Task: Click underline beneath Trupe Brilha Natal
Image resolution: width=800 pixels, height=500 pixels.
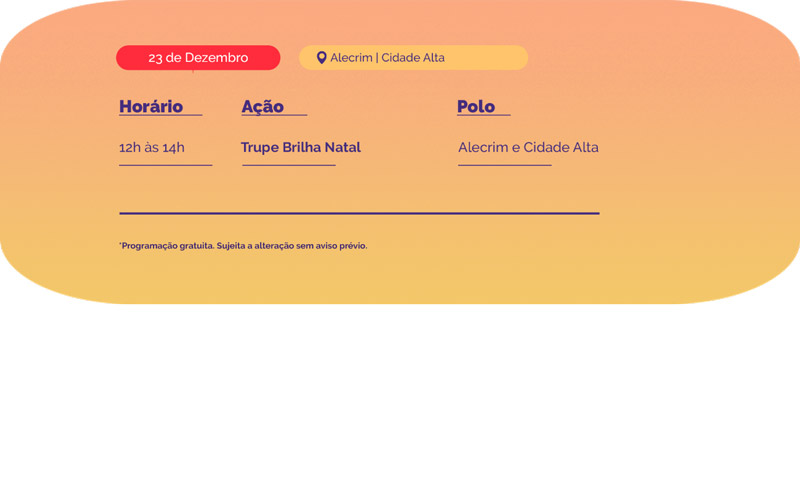Action: point(289,165)
